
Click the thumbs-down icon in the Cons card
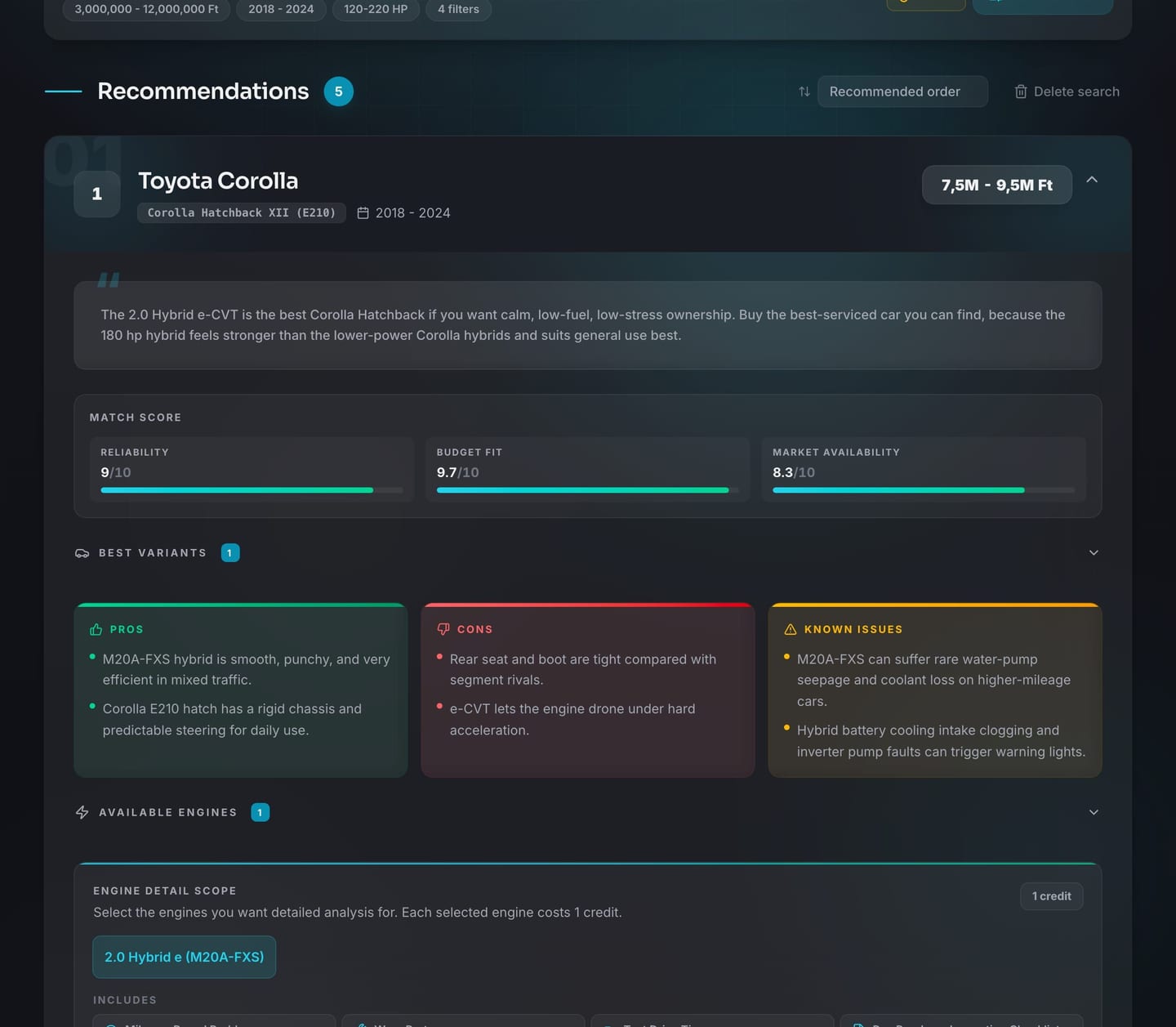(x=443, y=629)
